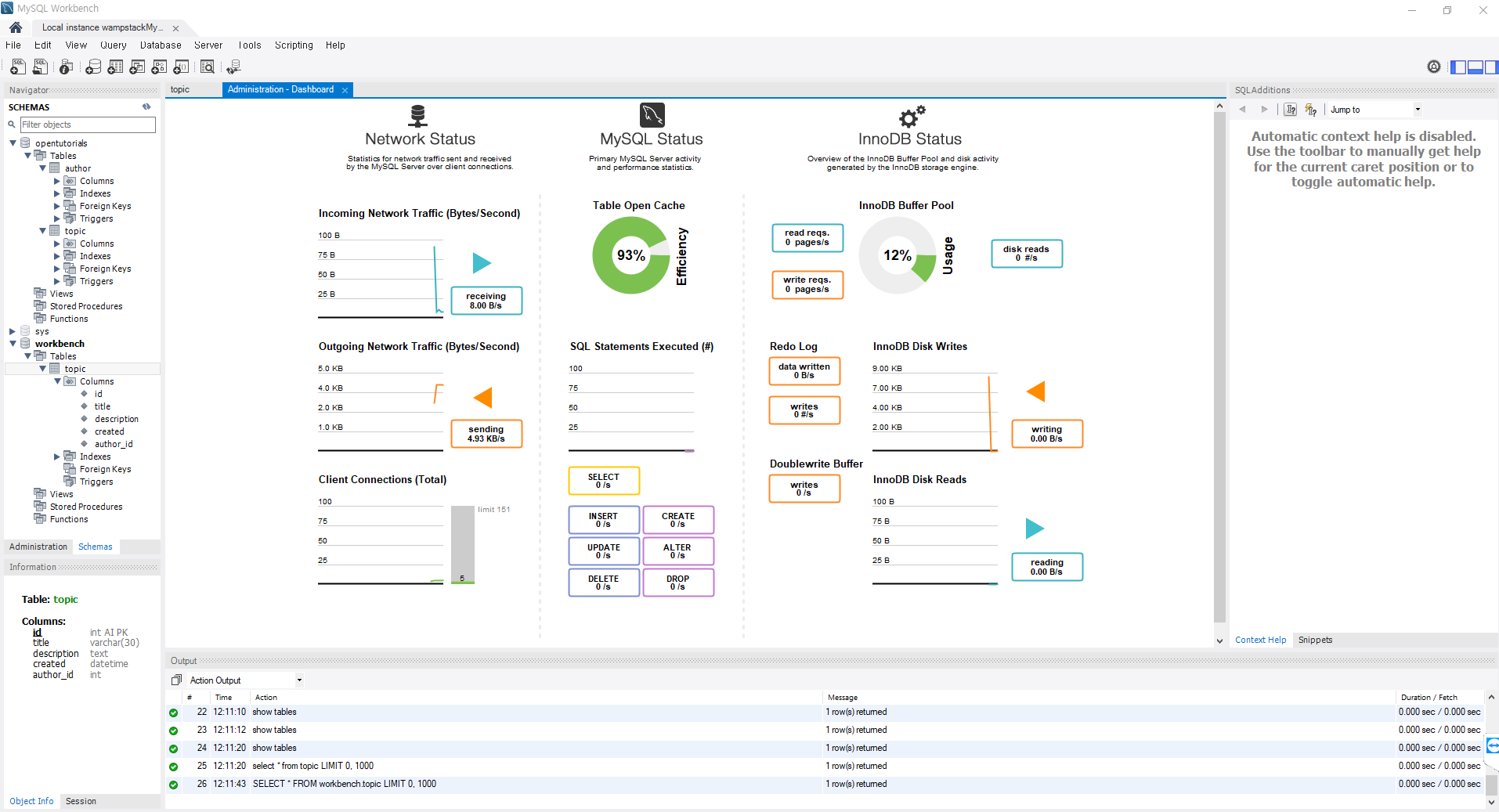The width and height of the screenshot is (1499, 812).
Task: Click the status icon of output row 22
Action: (173, 713)
